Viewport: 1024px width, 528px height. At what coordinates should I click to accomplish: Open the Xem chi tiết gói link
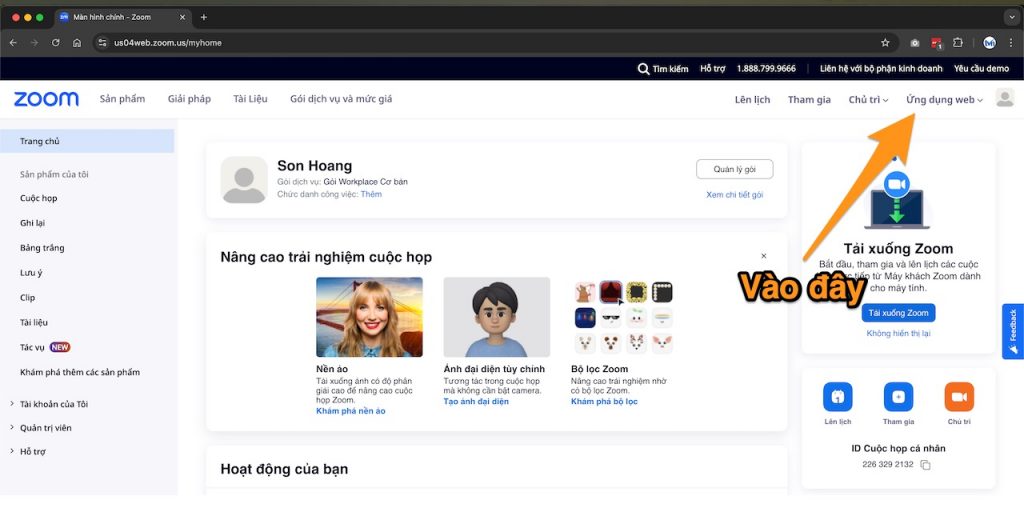coord(735,195)
